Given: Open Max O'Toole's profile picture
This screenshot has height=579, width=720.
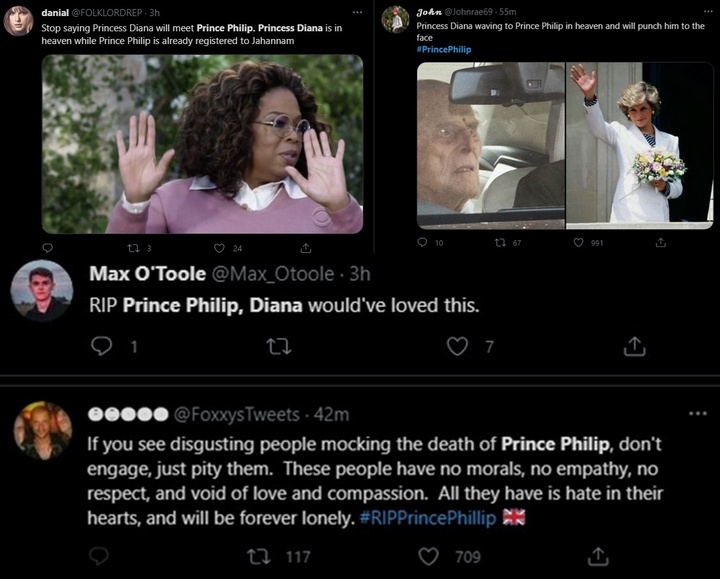Looking at the screenshot, I should coord(41,290).
